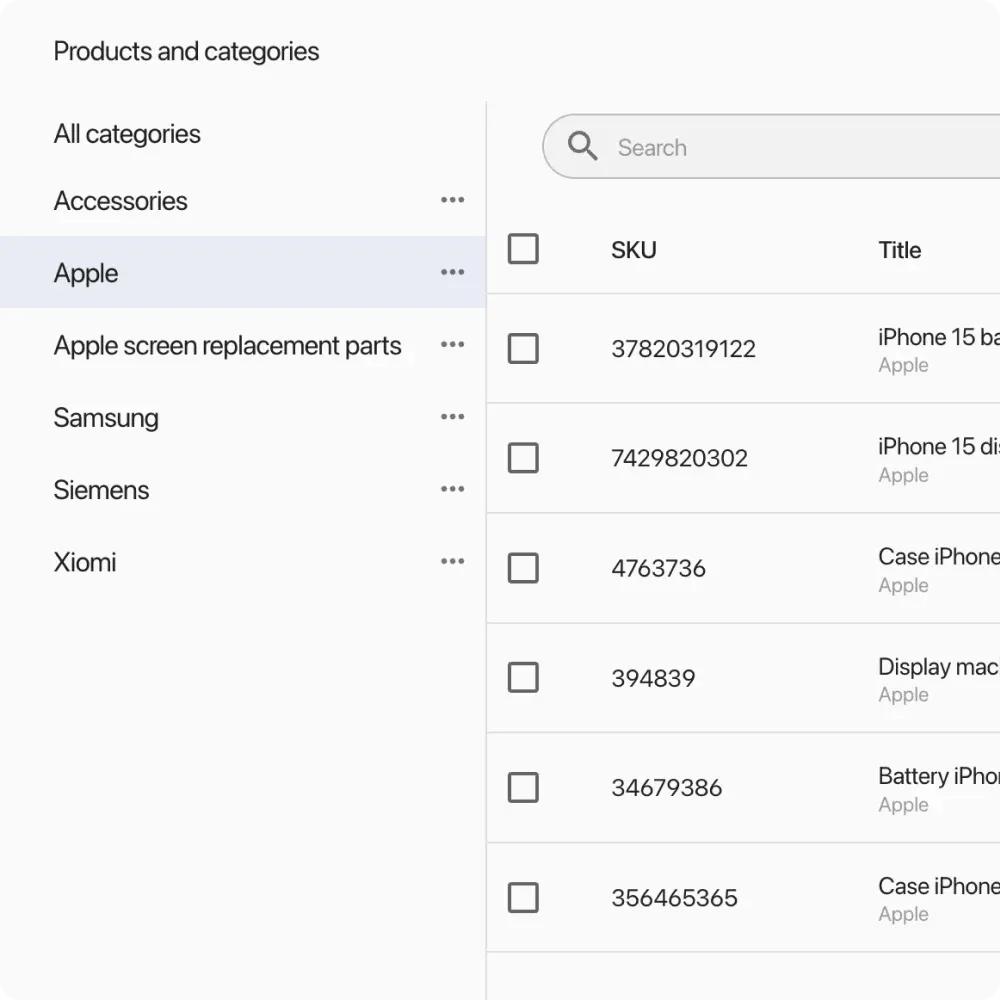This screenshot has width=1000, height=1000.
Task: Open options icon for Apple screen replacement parts
Action: tap(452, 344)
